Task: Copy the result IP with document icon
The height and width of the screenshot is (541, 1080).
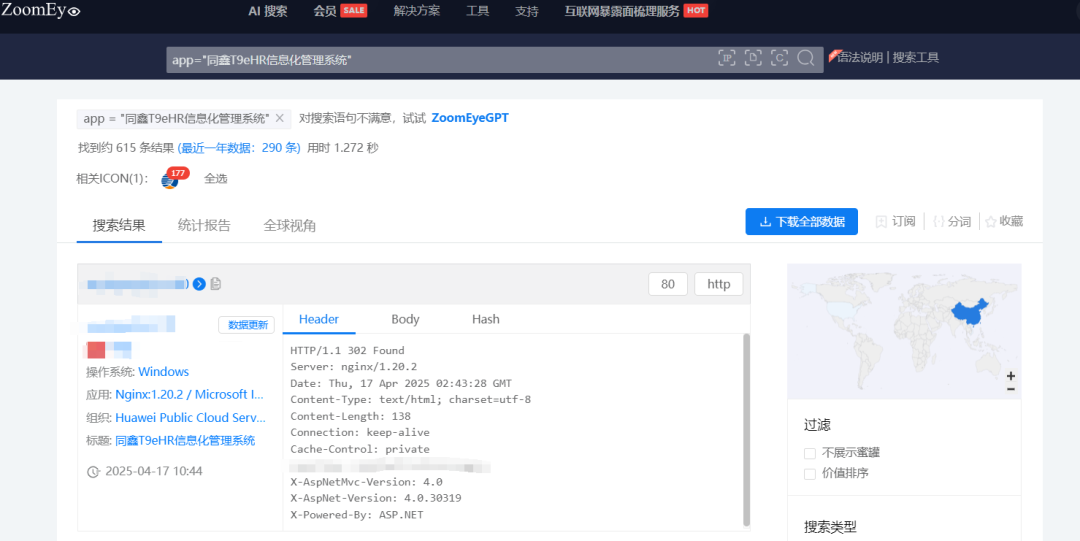Action: [216, 284]
